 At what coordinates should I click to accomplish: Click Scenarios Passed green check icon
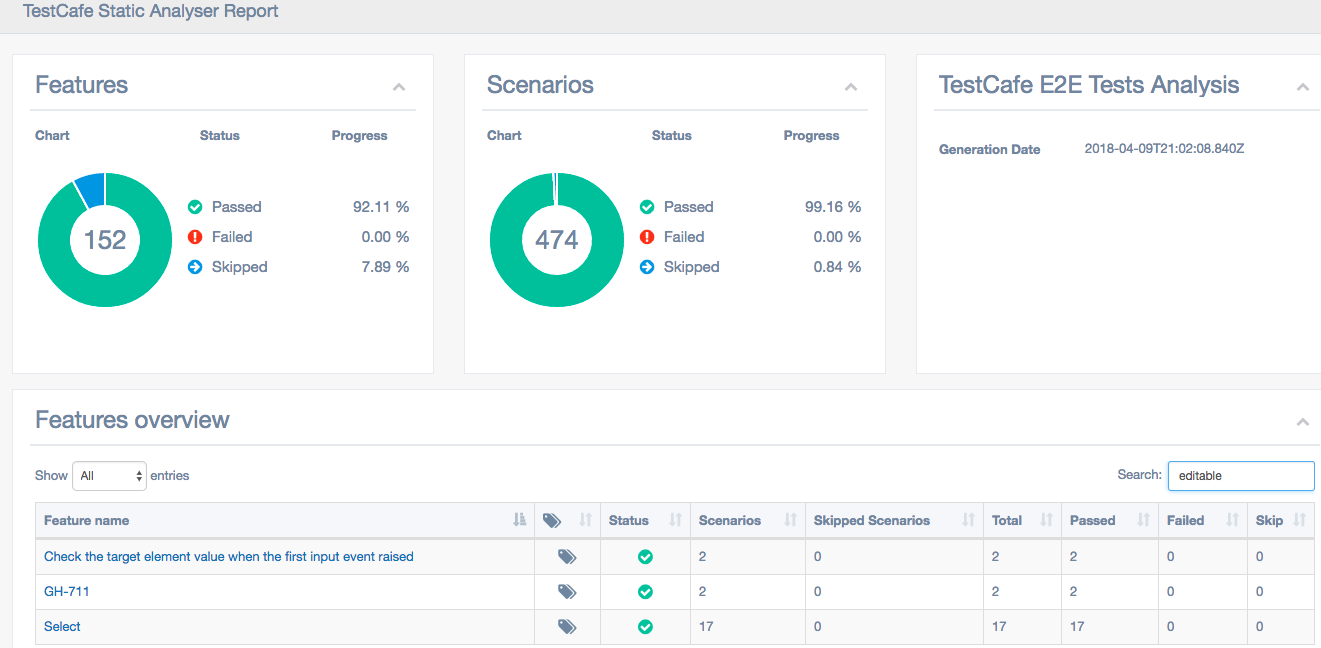tap(647, 207)
